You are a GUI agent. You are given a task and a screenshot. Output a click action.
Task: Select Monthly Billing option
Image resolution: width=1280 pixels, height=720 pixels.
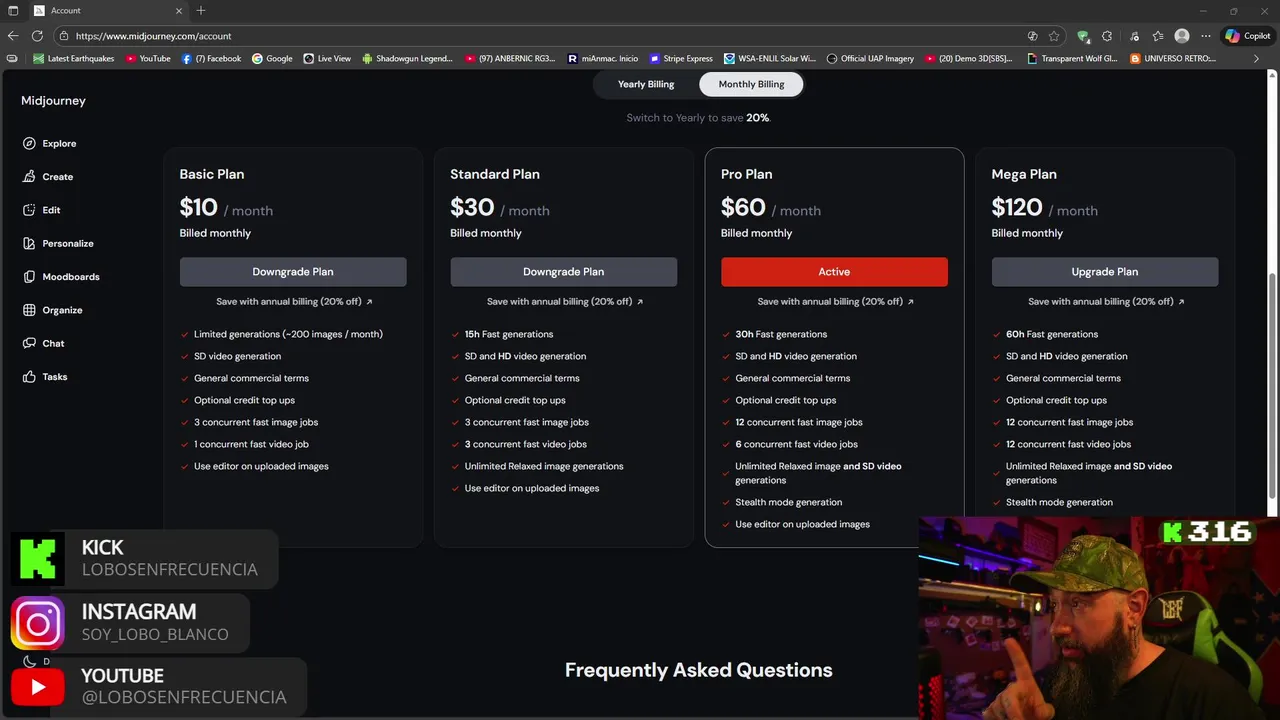coord(751,84)
